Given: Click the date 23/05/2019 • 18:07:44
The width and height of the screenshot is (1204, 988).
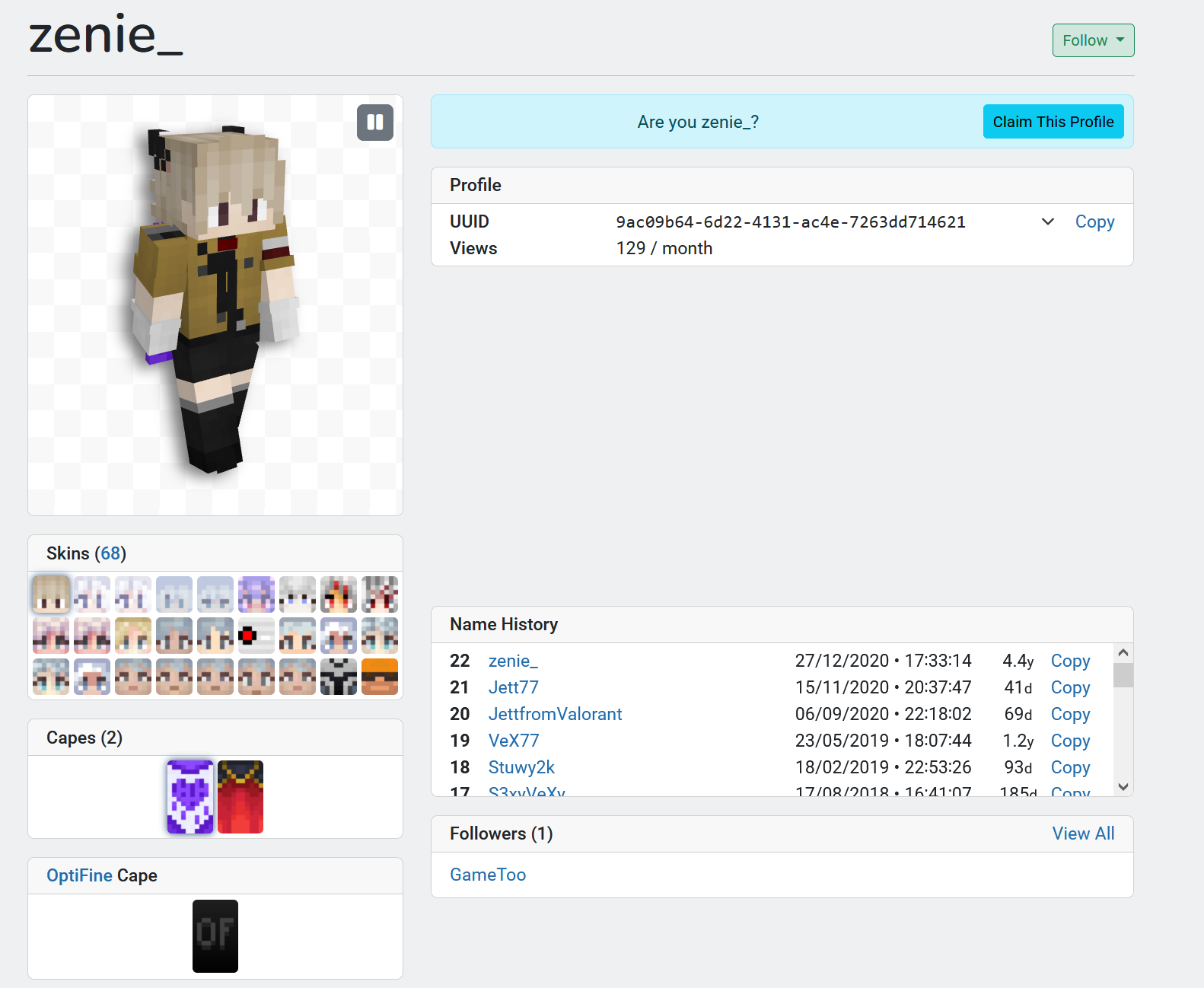Looking at the screenshot, I should pos(884,741).
